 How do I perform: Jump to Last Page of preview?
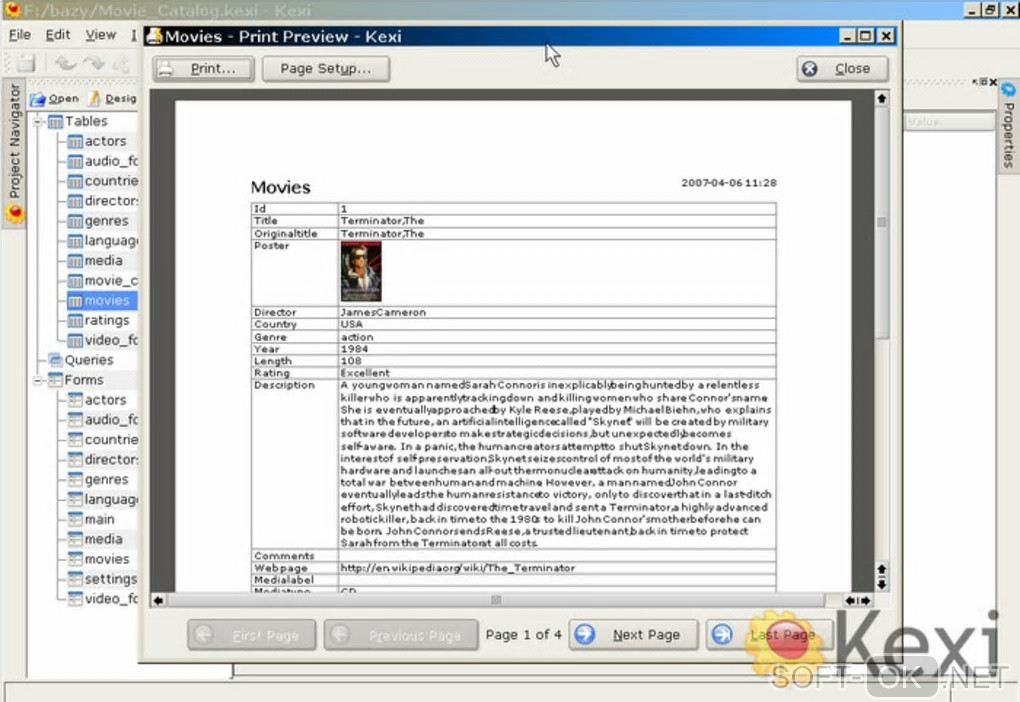coord(768,634)
